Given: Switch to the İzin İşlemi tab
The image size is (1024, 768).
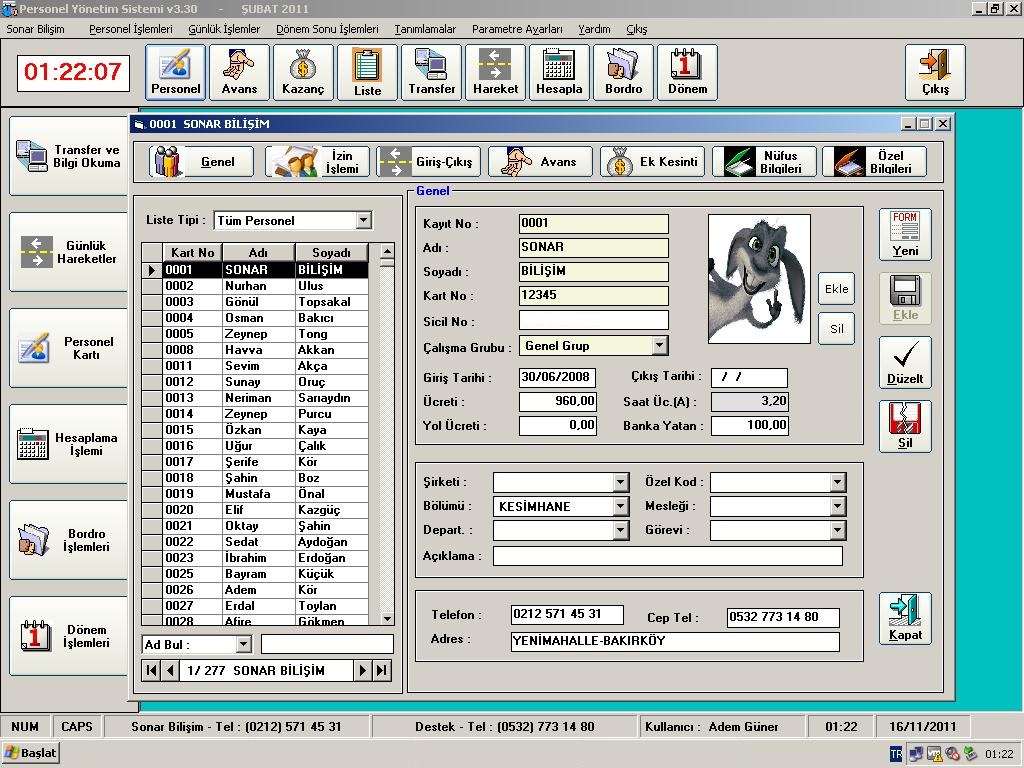Looking at the screenshot, I should pos(318,162).
